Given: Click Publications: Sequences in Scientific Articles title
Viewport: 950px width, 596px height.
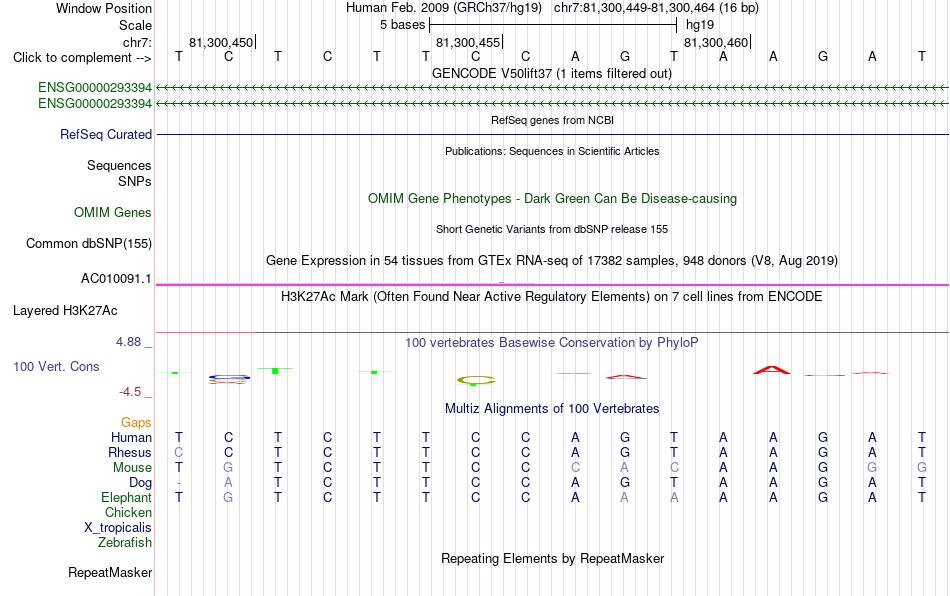Looking at the screenshot, I should (552, 151).
